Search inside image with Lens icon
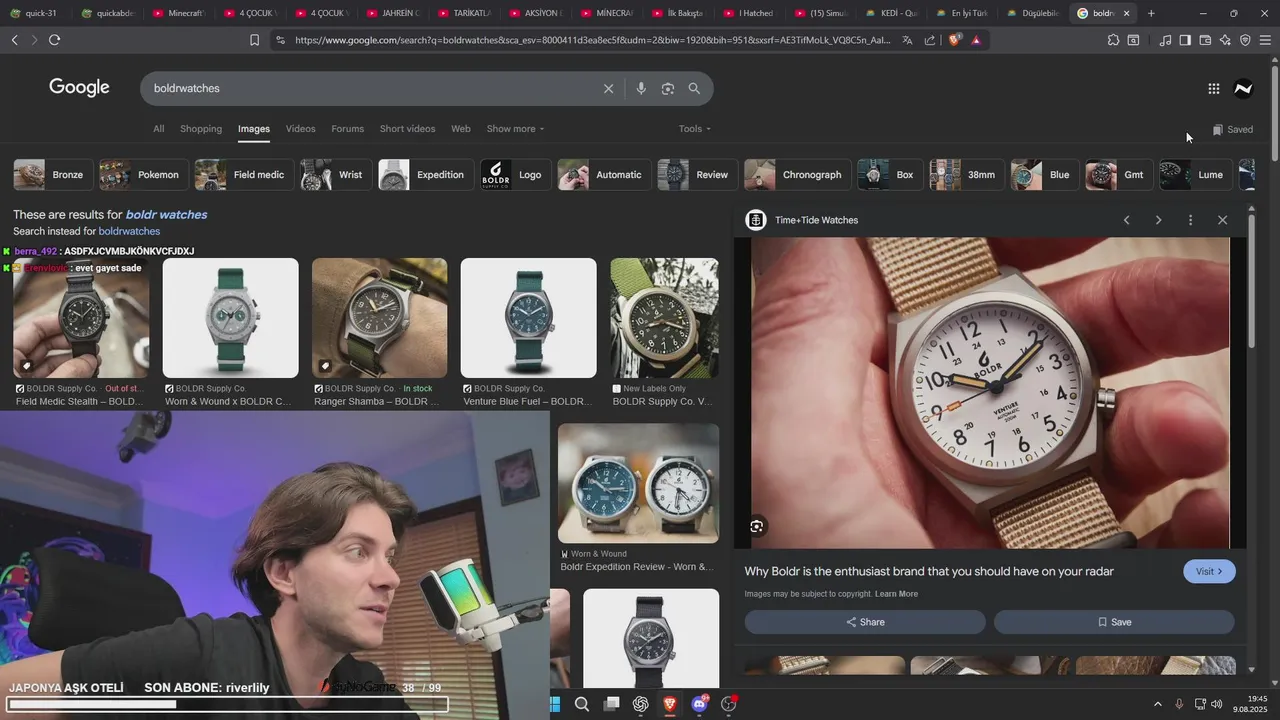1280x720 pixels. (757, 526)
